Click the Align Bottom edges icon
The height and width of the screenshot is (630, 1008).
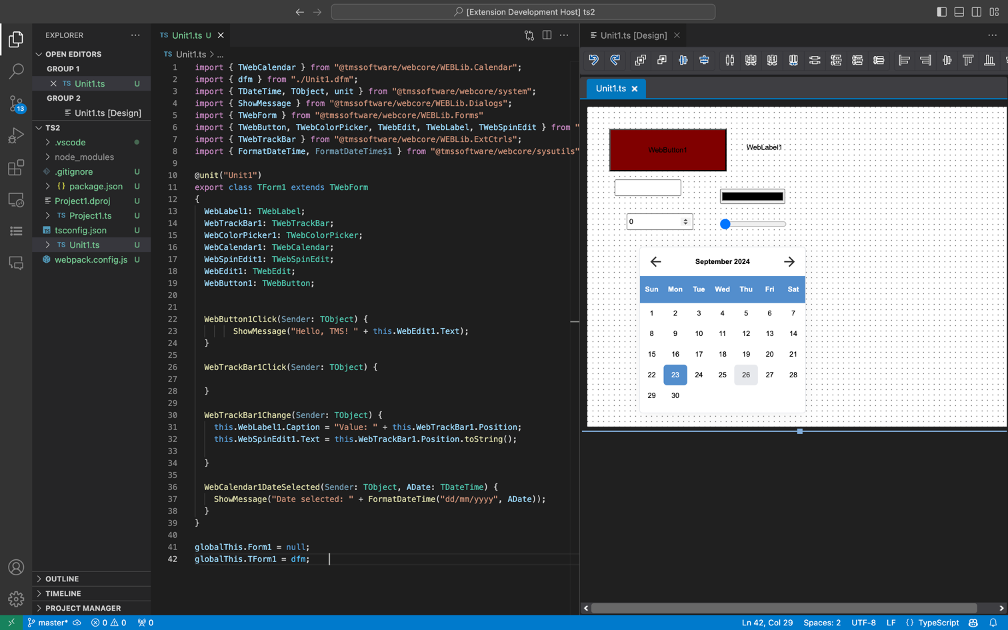click(989, 60)
